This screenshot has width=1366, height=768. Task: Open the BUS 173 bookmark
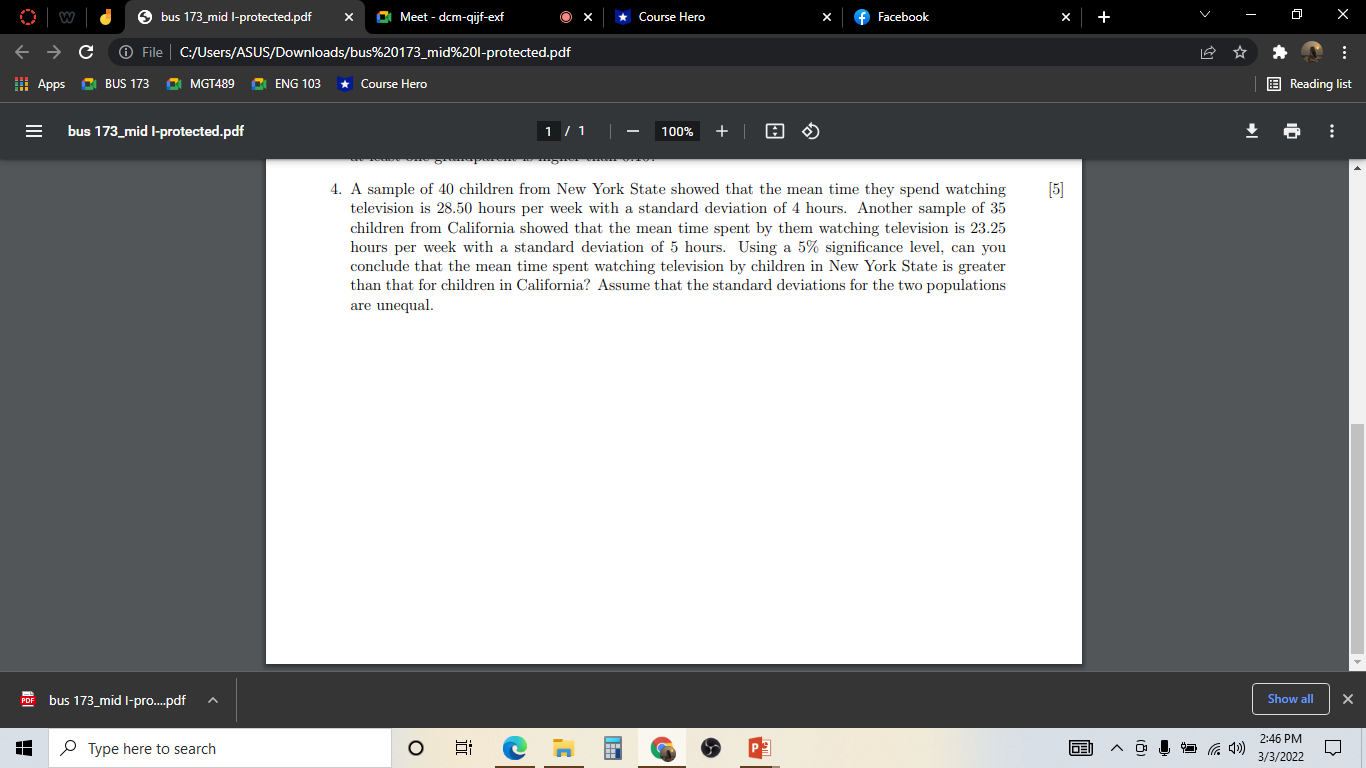[114, 84]
